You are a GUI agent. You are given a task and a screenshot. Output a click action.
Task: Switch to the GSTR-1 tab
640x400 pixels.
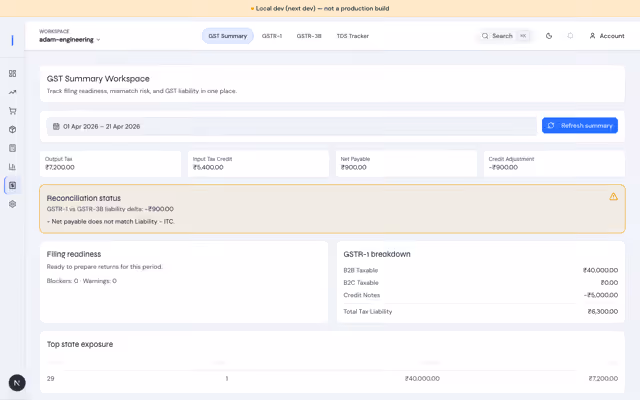click(272, 36)
